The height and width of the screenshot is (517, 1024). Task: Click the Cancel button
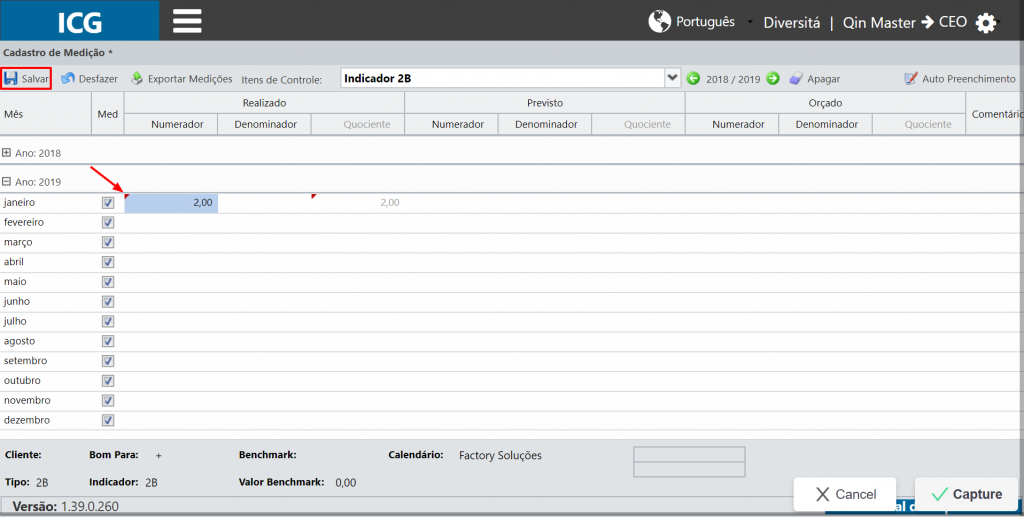(x=845, y=494)
